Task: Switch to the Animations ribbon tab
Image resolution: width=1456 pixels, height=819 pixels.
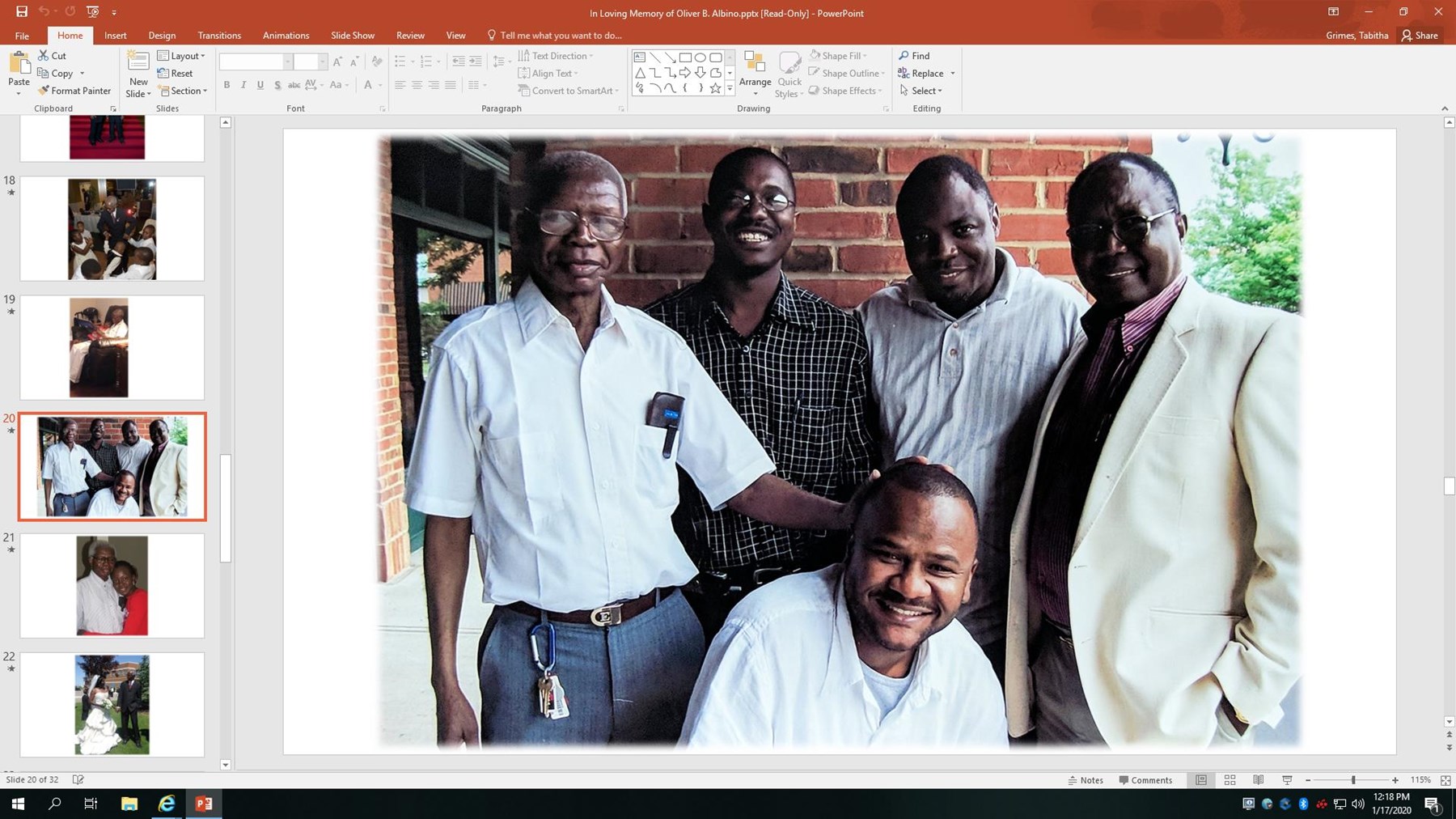Action: pos(286,36)
